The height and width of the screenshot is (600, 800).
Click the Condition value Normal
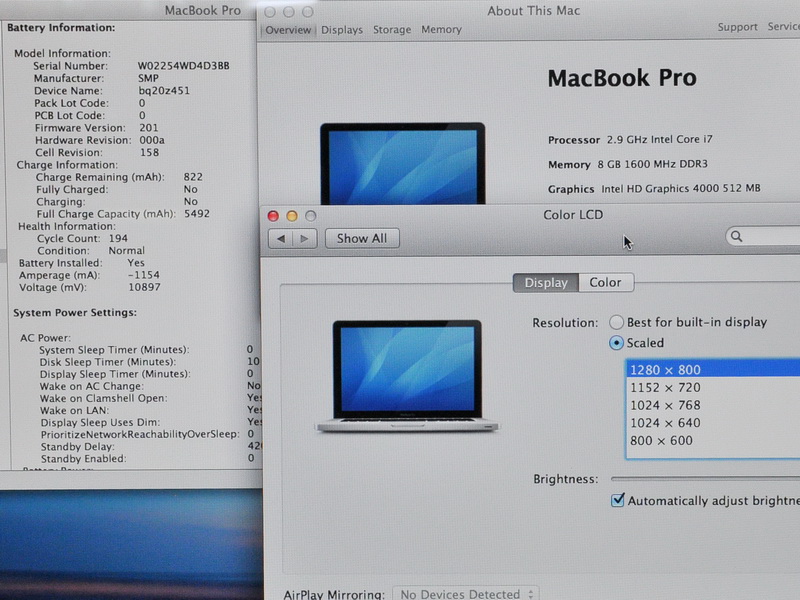[x=126, y=251]
